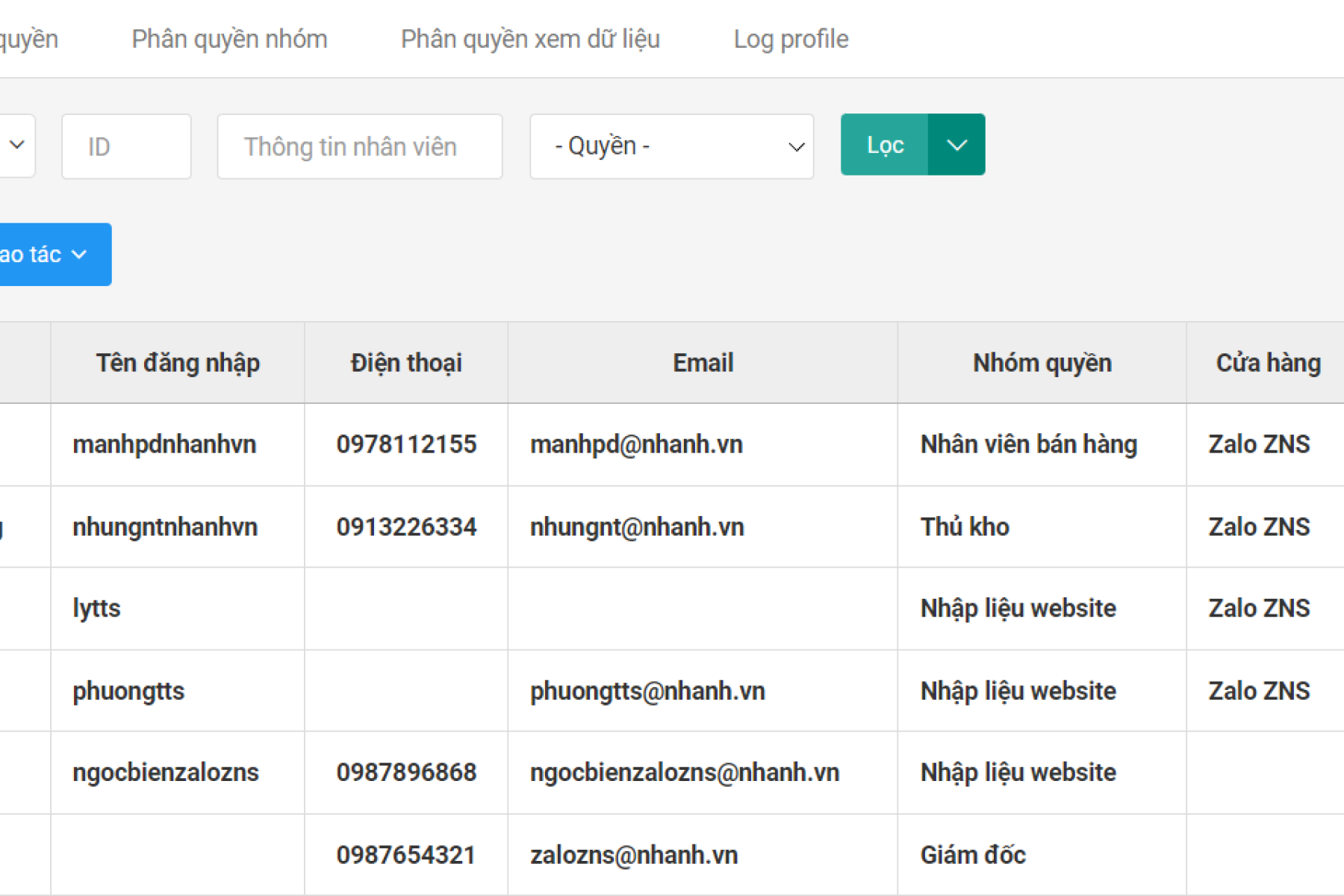Click the email manhpd@nhanh.vn
The height and width of the screenshot is (896, 1344).
pos(636,444)
